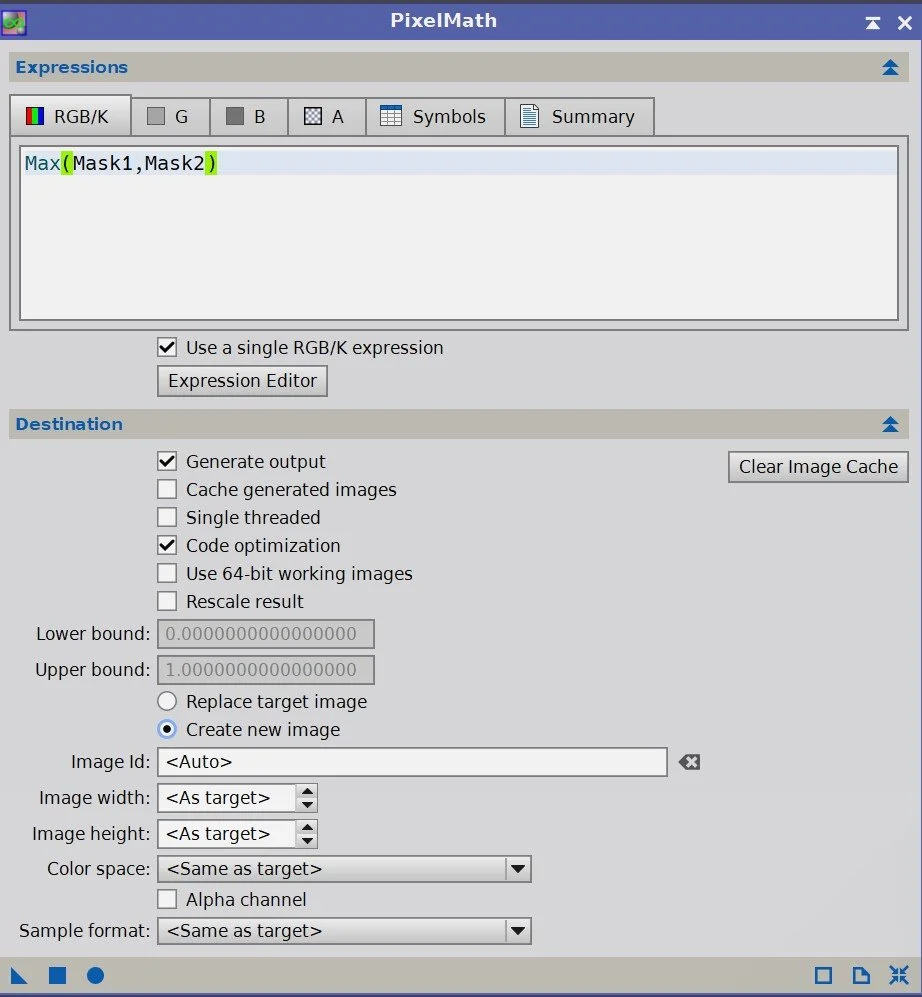Increase Image height with up arrow

point(306,827)
